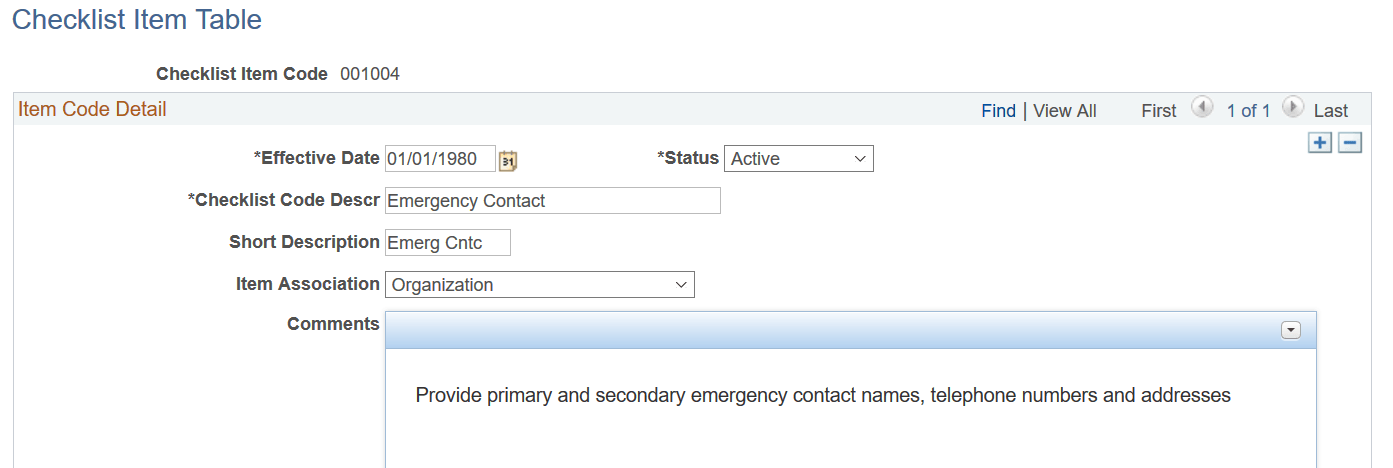
Task: Click the "1 of 1" row counter
Action: click(1248, 111)
